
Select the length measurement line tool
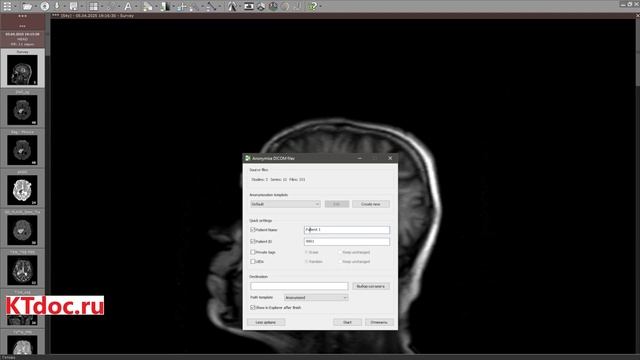coord(211,6)
